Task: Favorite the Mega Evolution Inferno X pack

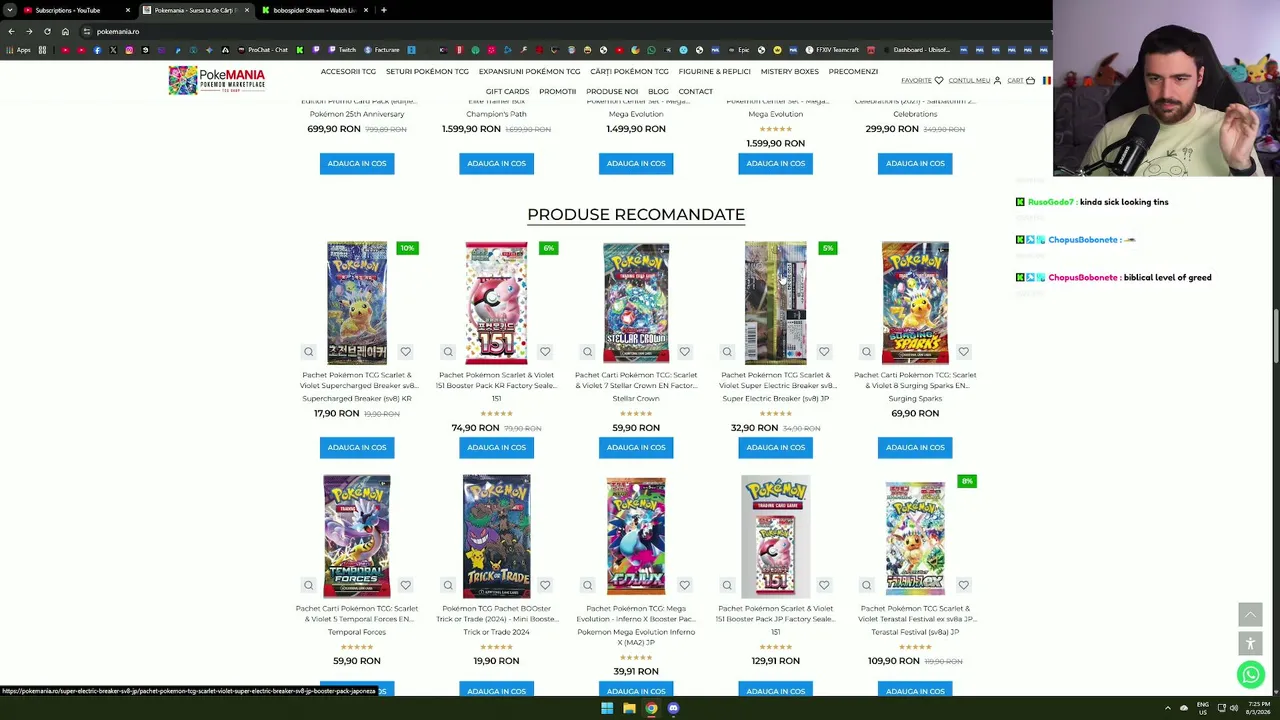Action: pos(684,585)
